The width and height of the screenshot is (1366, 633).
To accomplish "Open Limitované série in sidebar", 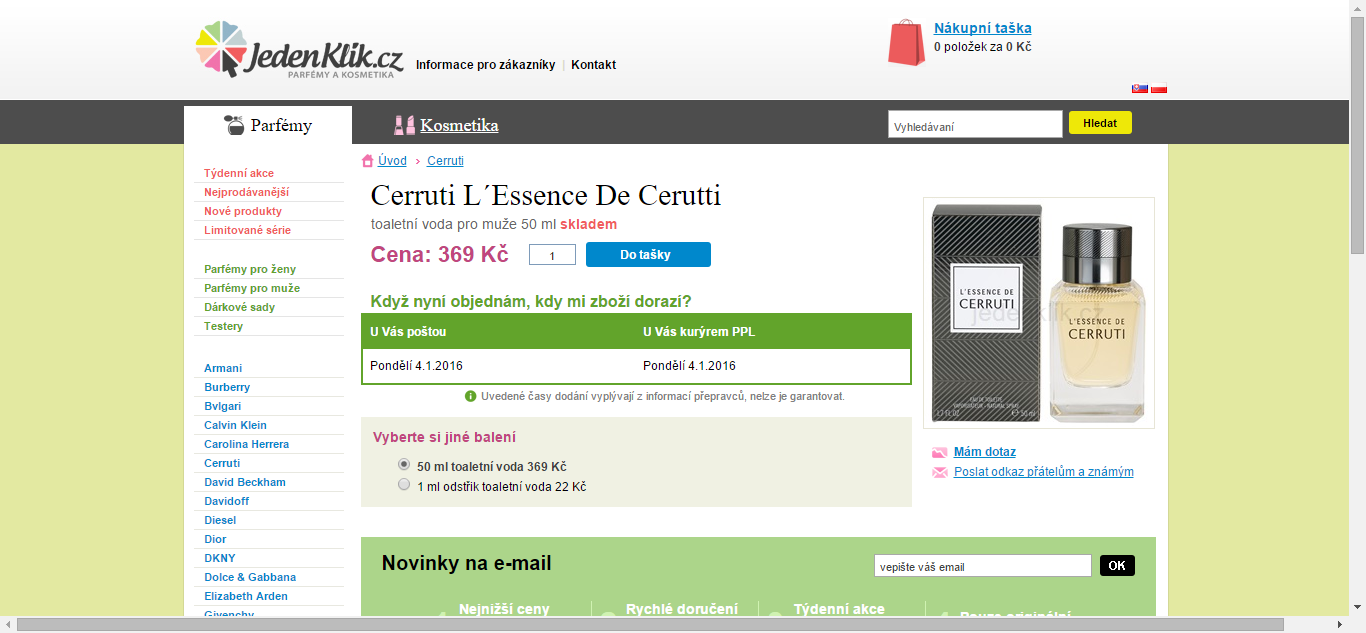I will pos(247,230).
